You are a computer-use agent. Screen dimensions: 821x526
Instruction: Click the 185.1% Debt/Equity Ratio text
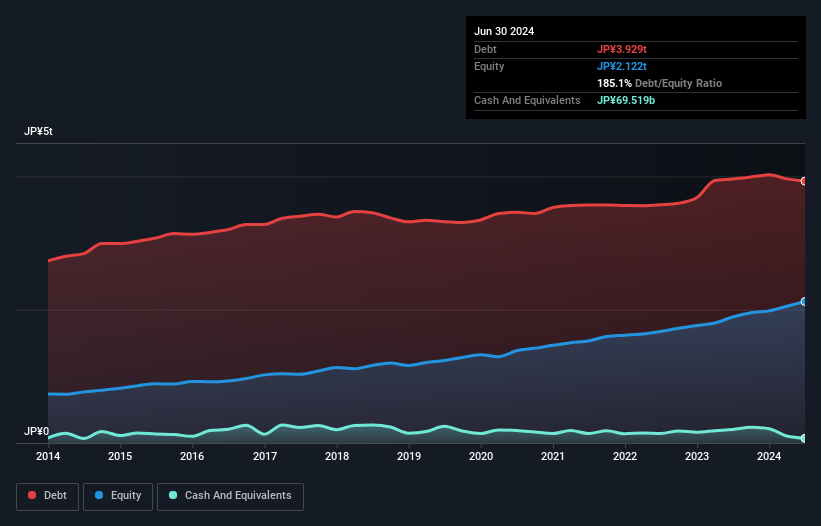tap(659, 83)
